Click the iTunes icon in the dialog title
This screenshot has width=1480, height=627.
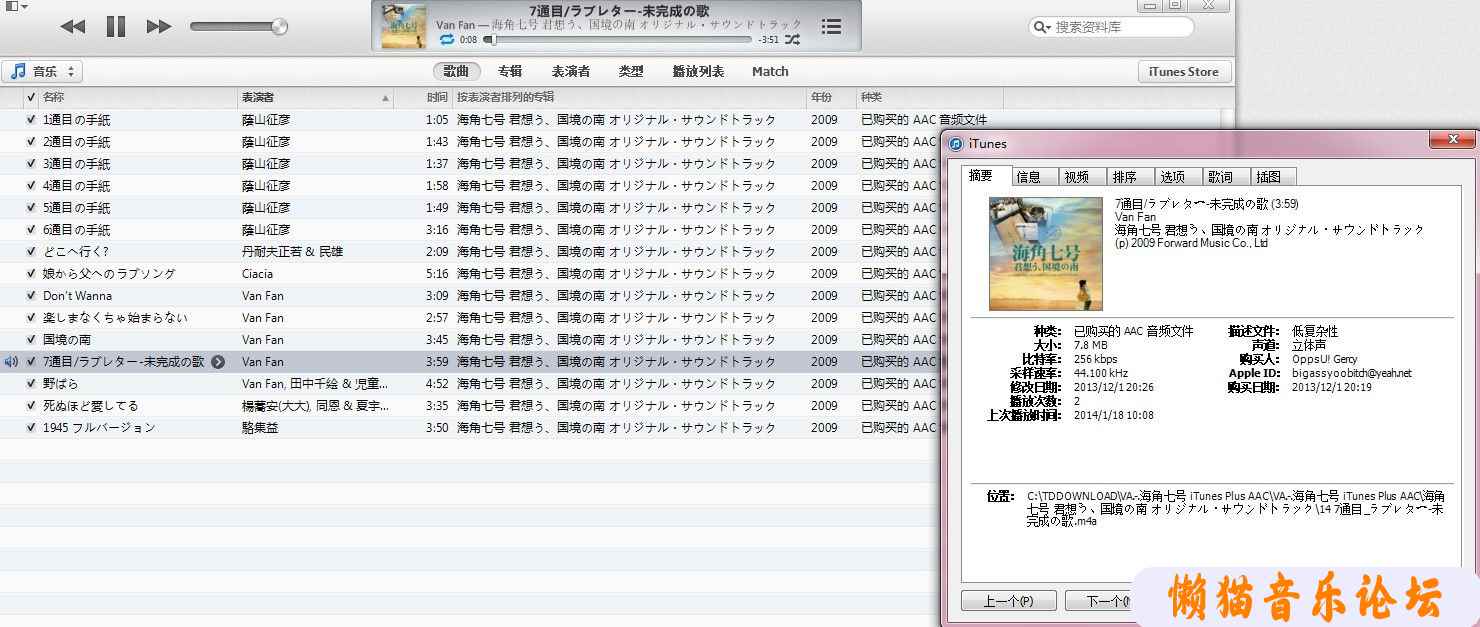click(x=956, y=143)
